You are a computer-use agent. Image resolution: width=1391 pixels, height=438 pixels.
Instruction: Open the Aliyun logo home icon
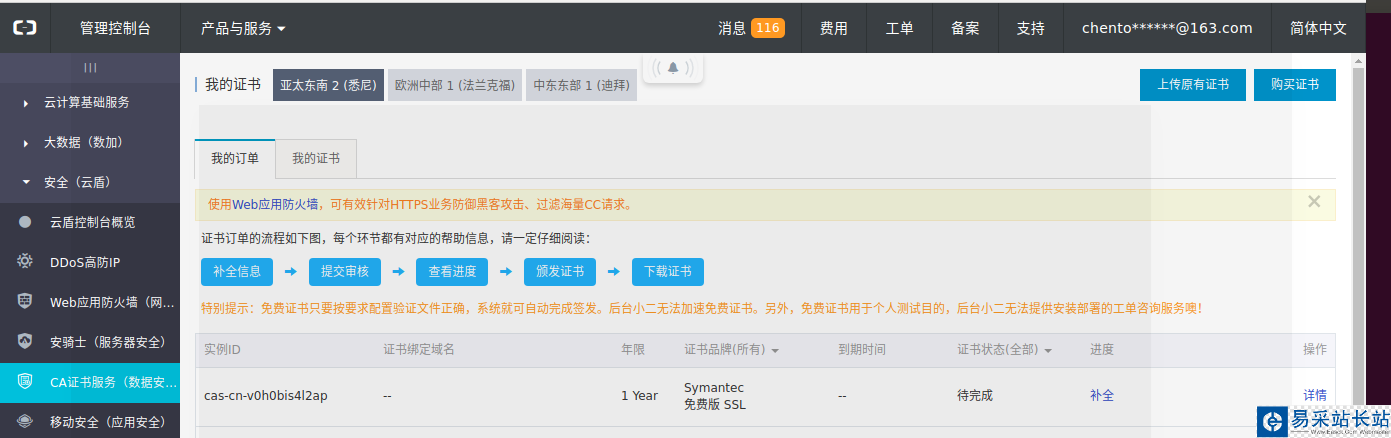tap(25, 28)
